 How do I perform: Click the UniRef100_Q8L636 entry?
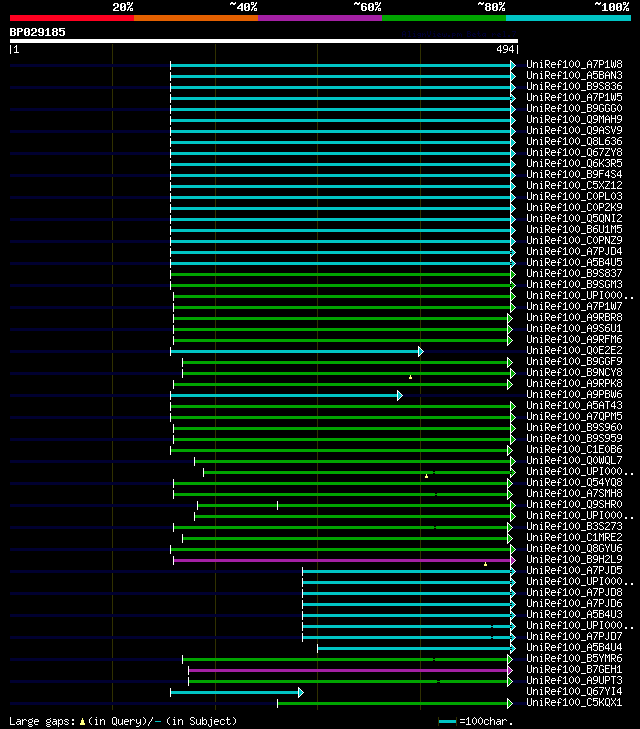point(574,141)
